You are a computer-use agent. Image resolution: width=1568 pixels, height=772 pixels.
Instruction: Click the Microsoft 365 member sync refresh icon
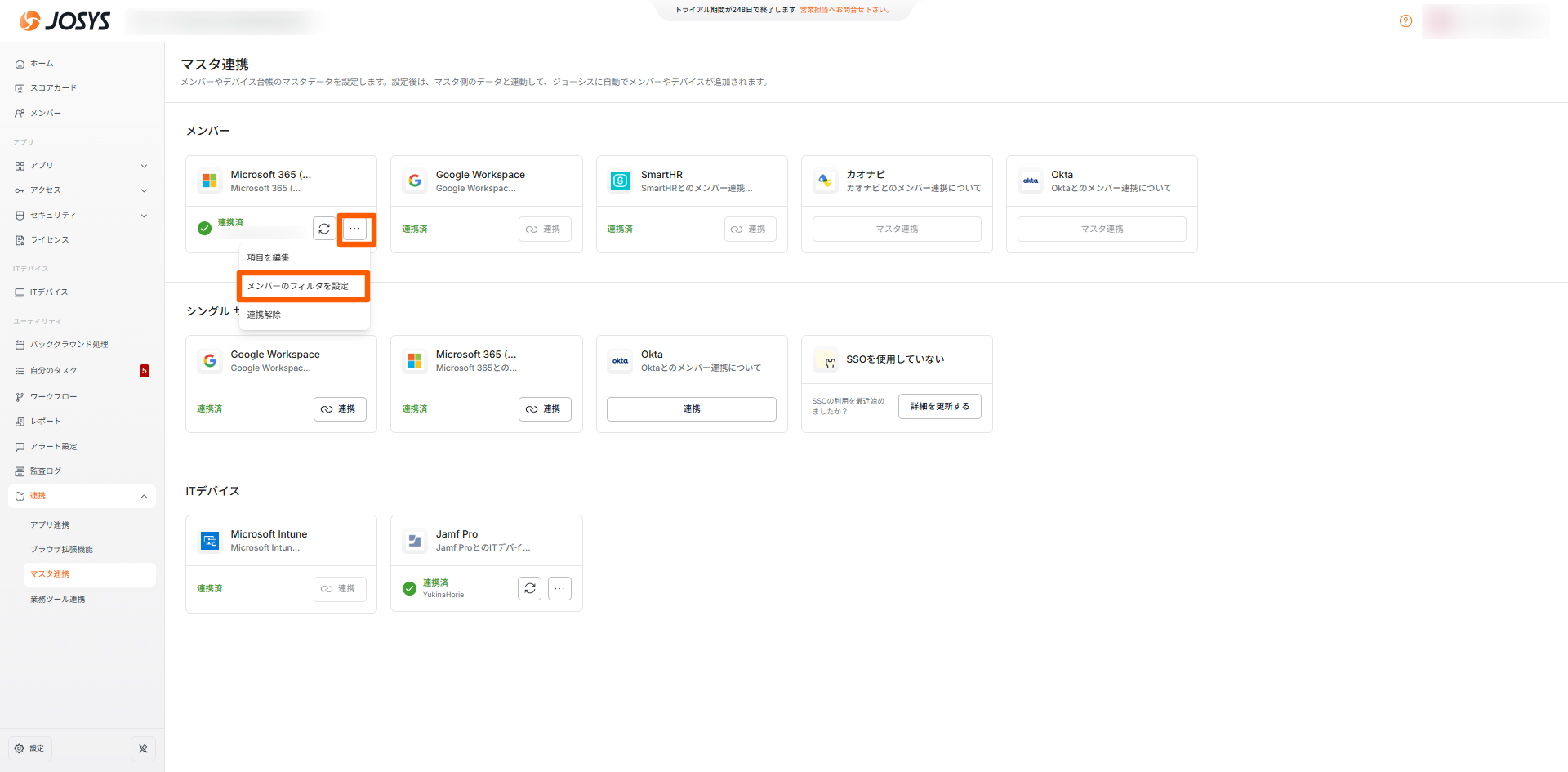pos(324,229)
